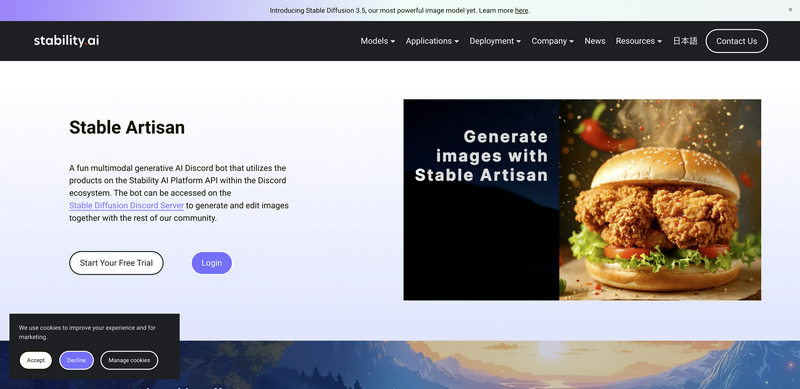
Task: Click the 'We use cookies' notice text
Action: coord(87,332)
